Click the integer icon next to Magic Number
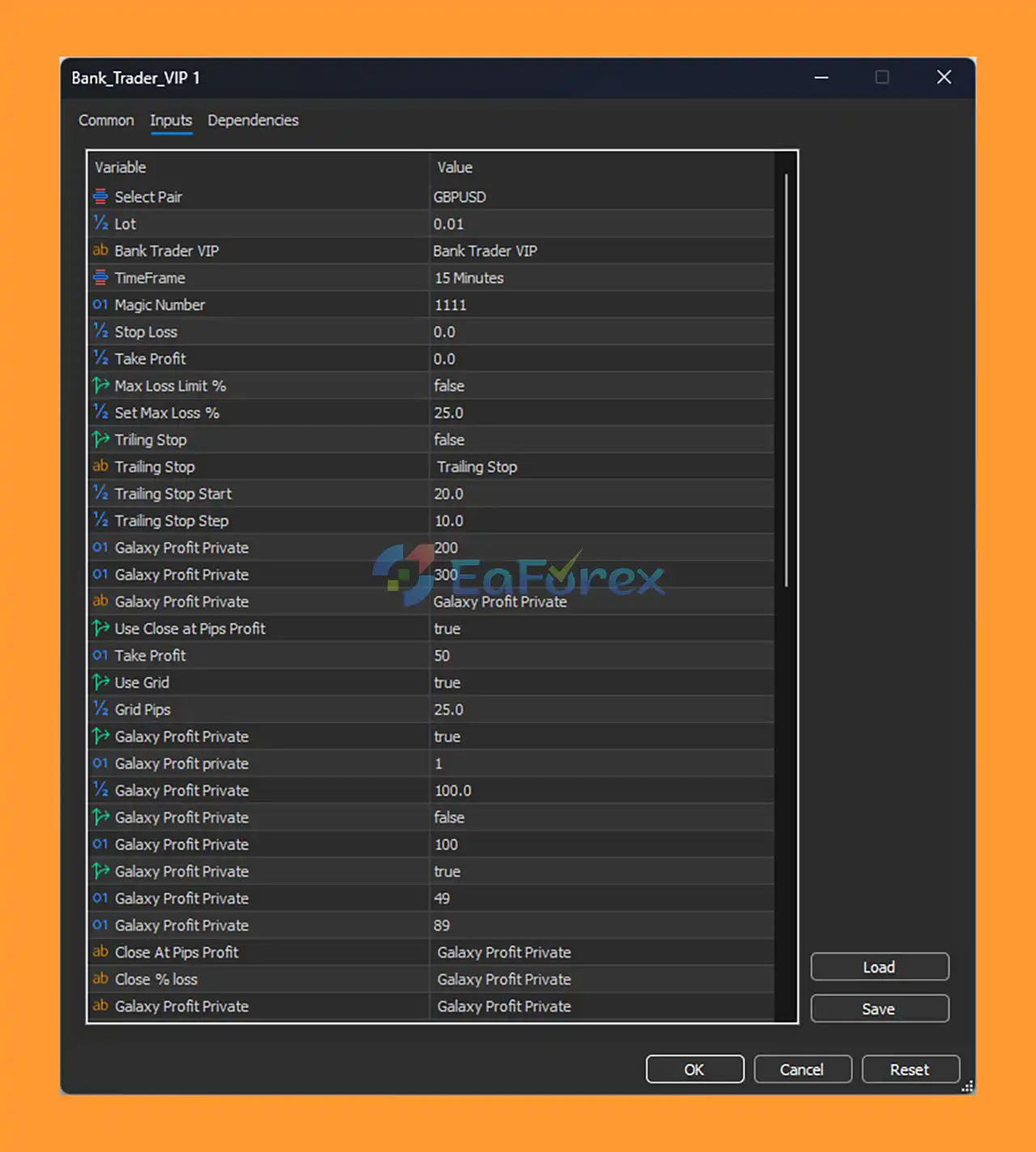The width and height of the screenshot is (1036, 1152). click(x=100, y=304)
